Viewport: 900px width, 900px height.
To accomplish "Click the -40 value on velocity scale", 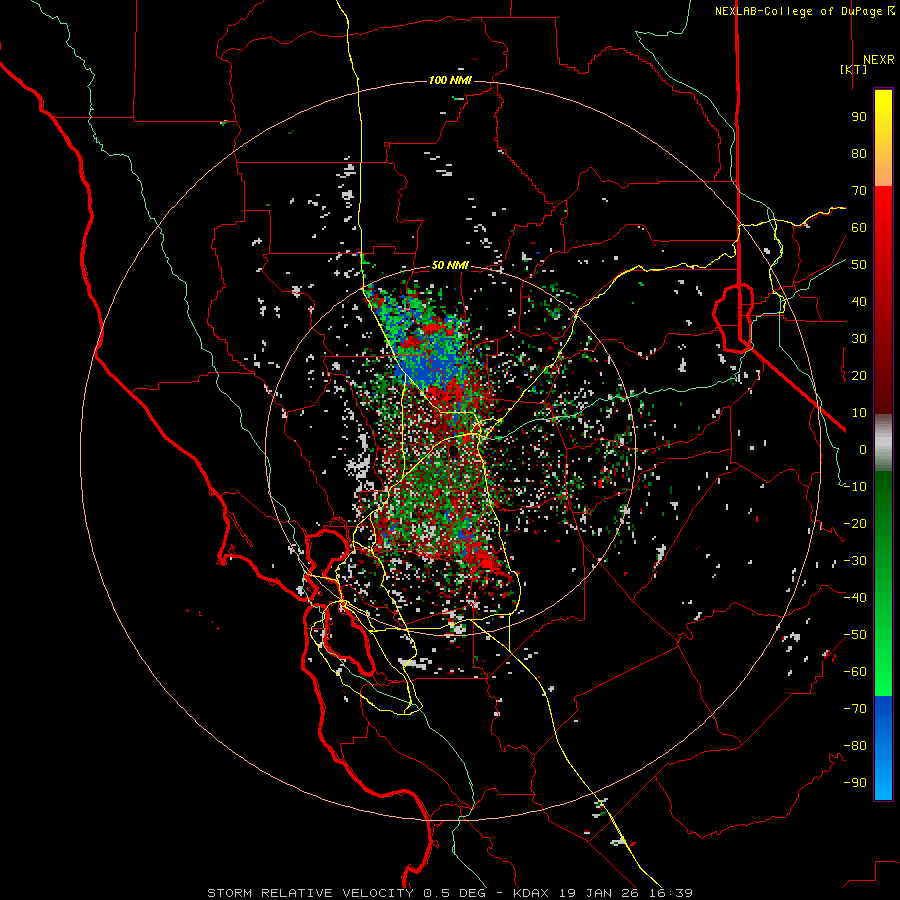I will pos(855,598).
